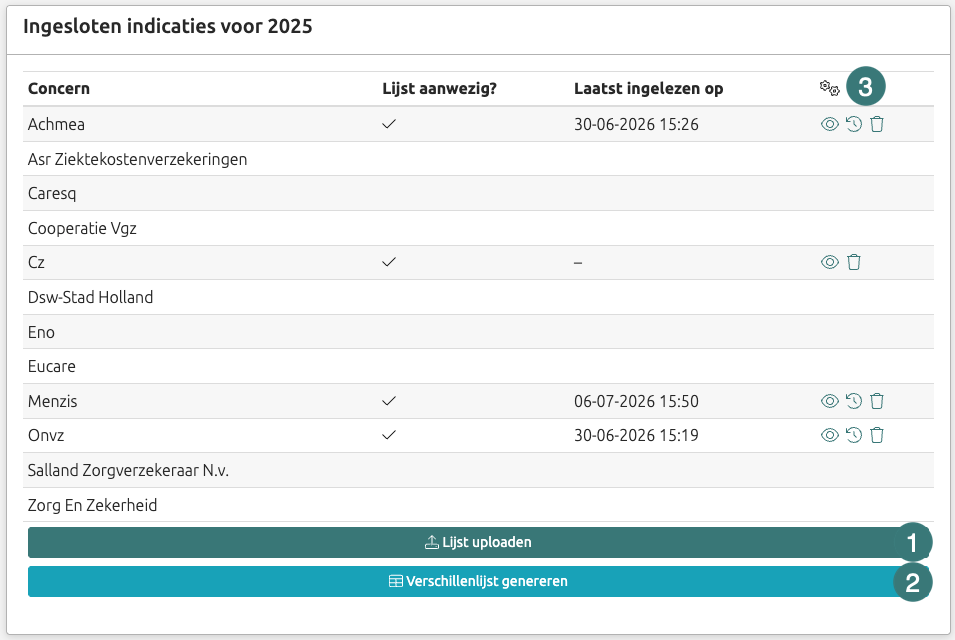Screen dimensions: 955x640
Task: View the Onvz list with eye icon
Action: (x=830, y=435)
